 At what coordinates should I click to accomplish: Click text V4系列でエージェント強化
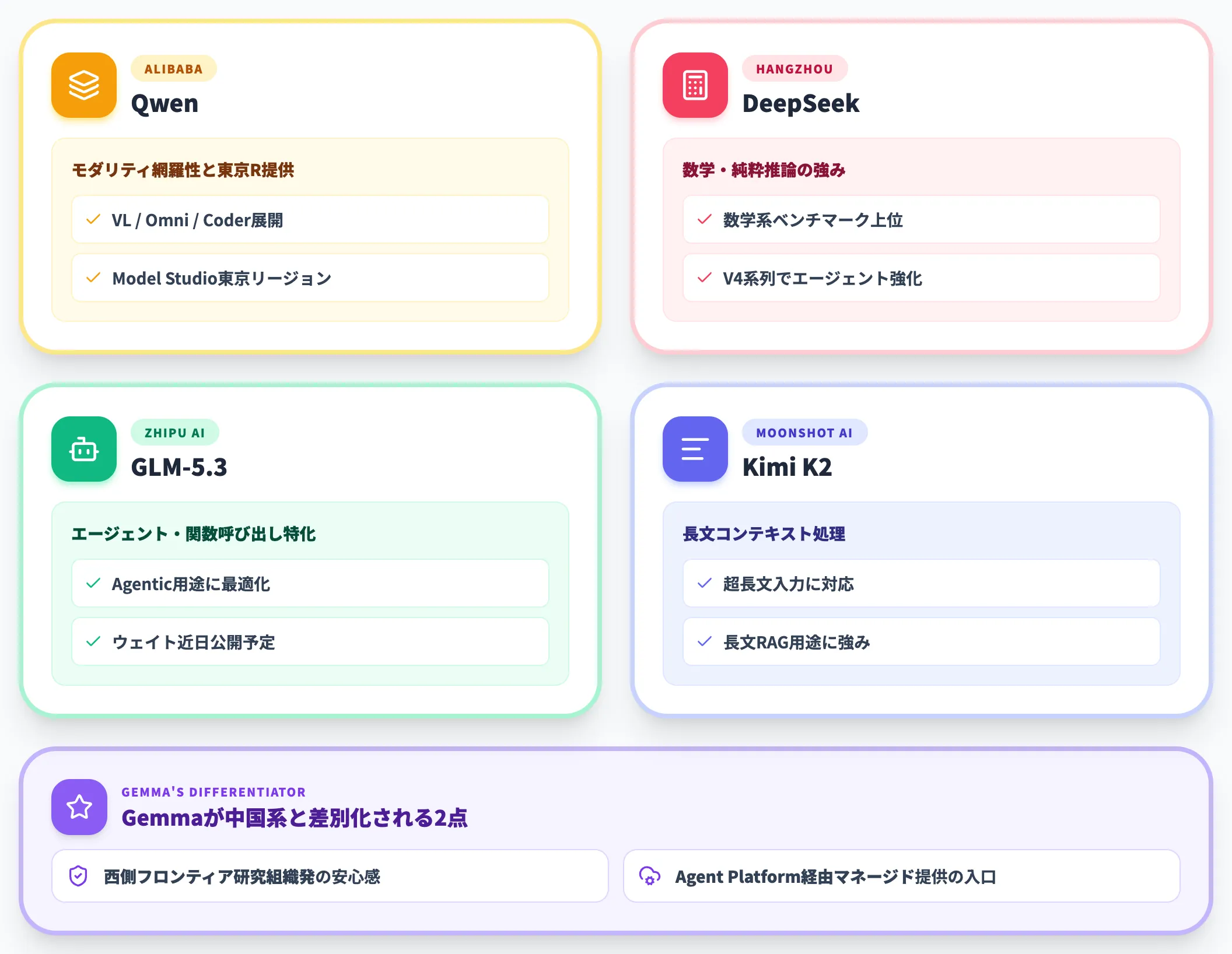(822, 279)
